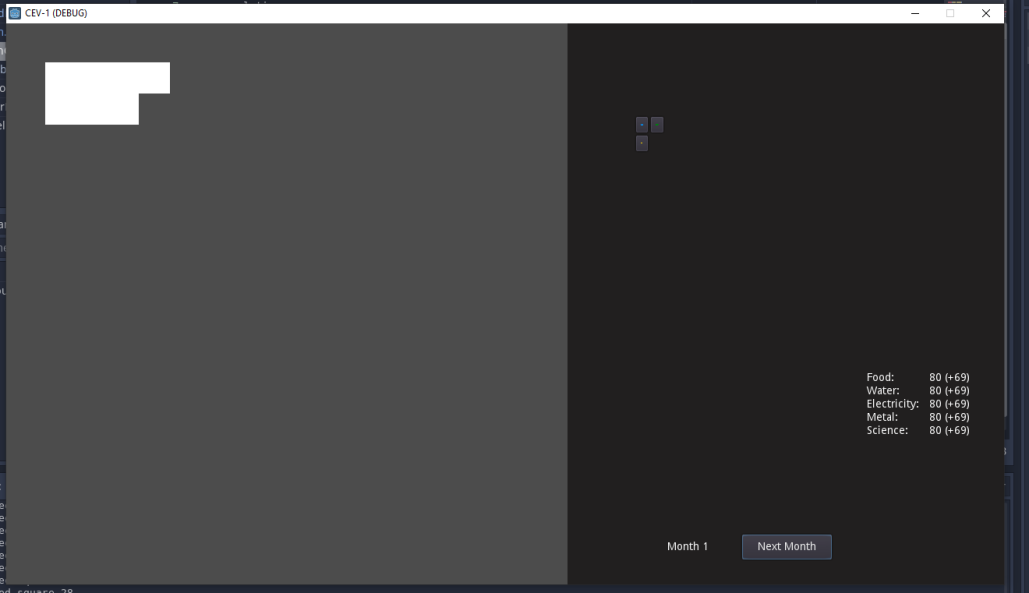Viewport: 1029px width, 593px height.
Task: Click the Food amount 80 (+69)
Action: 949,377
